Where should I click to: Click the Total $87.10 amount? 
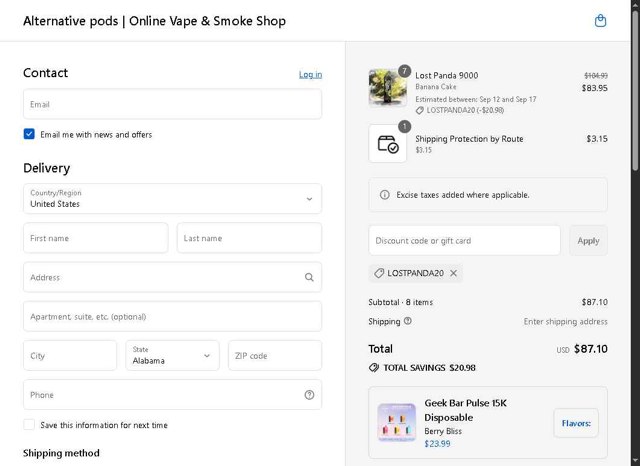[x=591, y=349]
